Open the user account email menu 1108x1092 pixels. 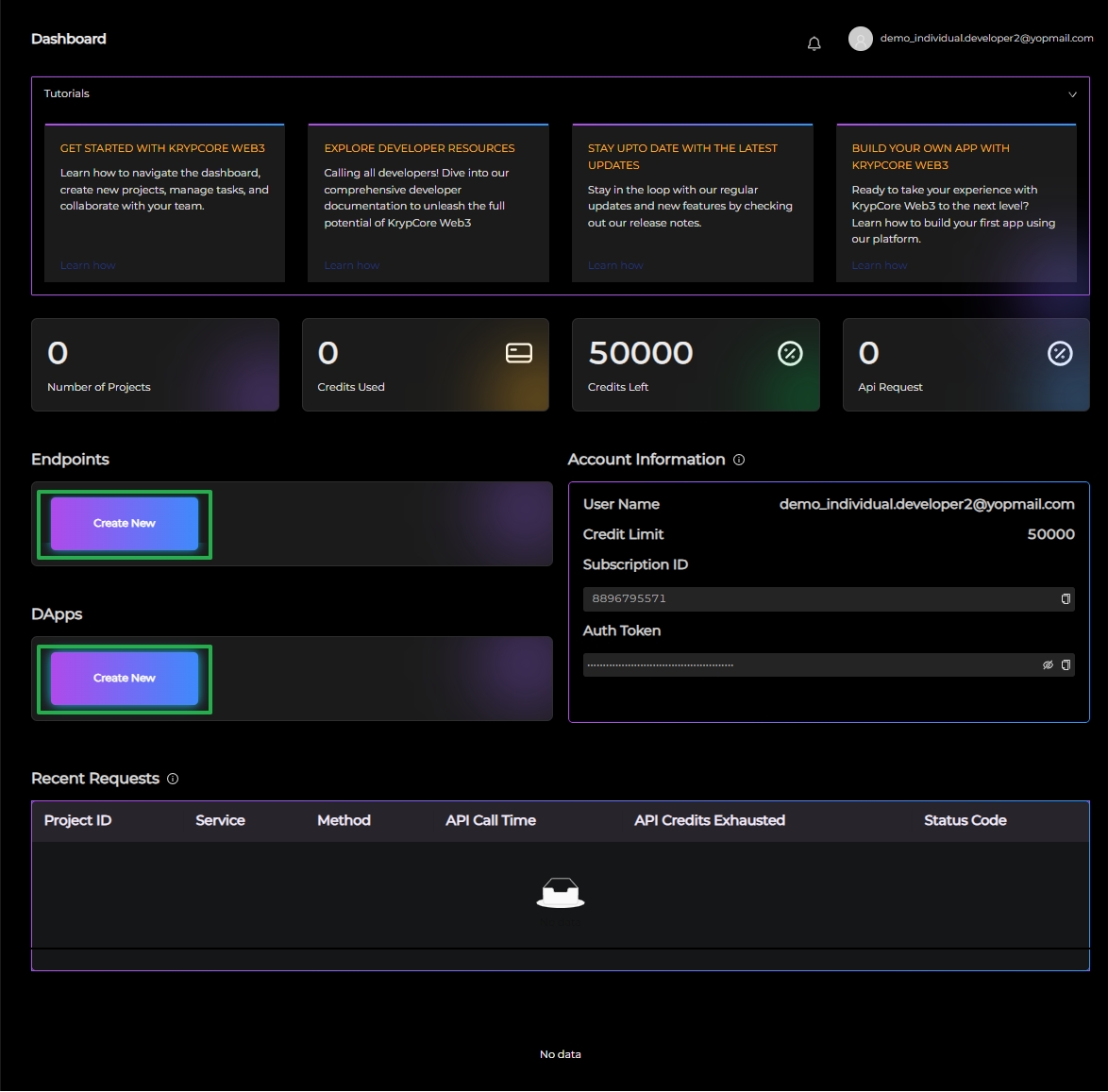click(985, 39)
